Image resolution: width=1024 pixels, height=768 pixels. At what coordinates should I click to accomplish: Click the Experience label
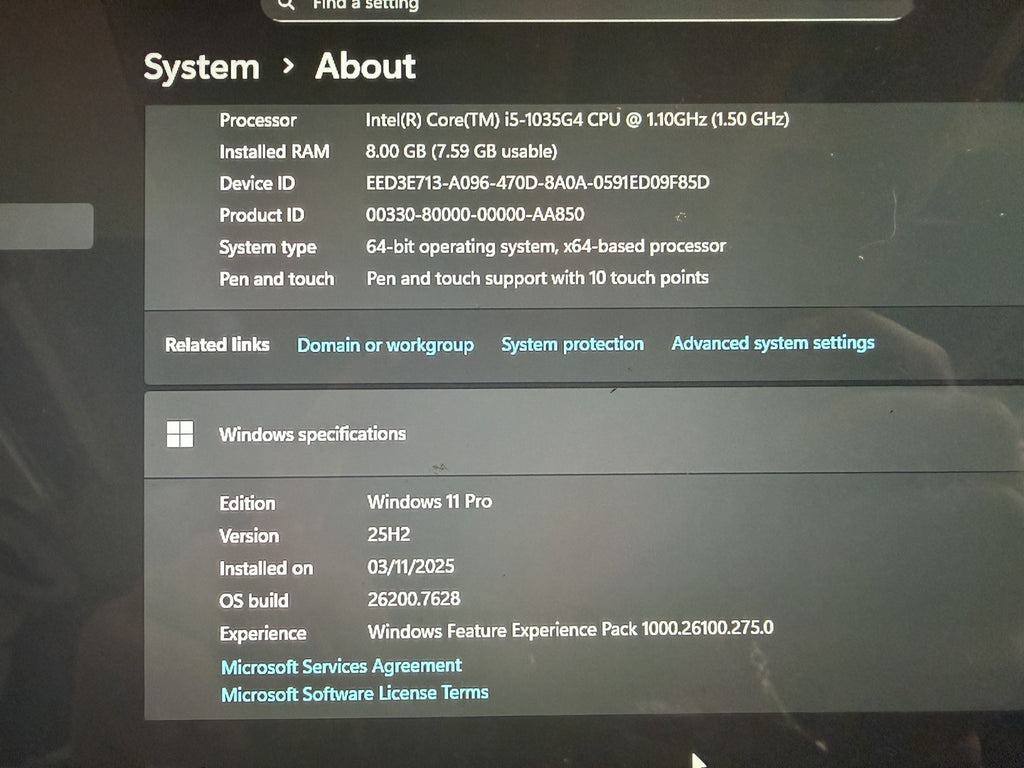point(263,633)
